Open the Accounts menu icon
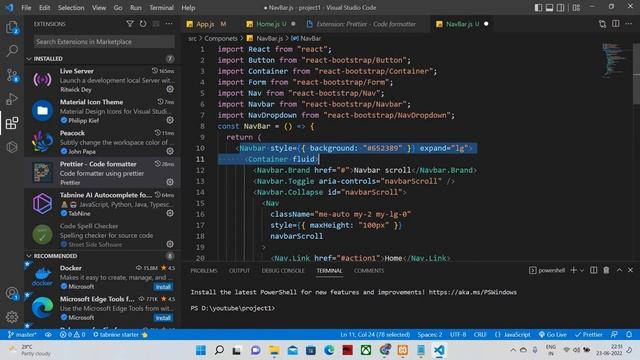This screenshot has width=640, height=360. 12,293
